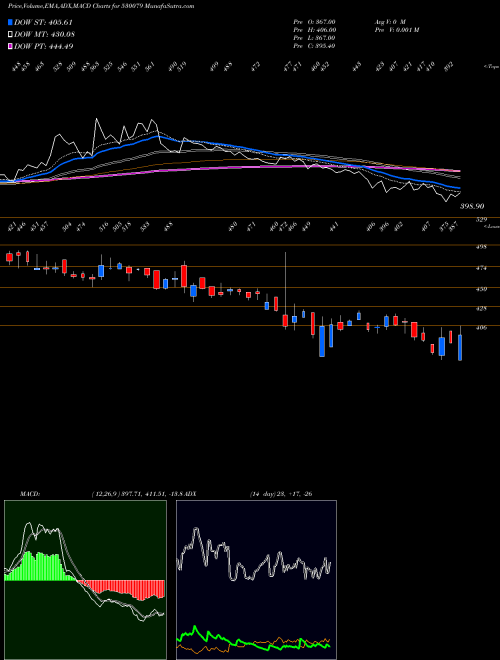The height and width of the screenshot is (660, 500).
Task: Click the ADX (14 day) indicator heading
Action: (250, 494)
